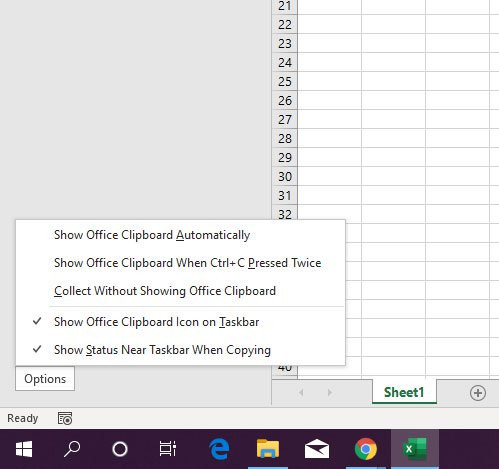Open the Mail app from the taskbar
Image resolution: width=499 pixels, height=469 pixels.
click(x=317, y=449)
